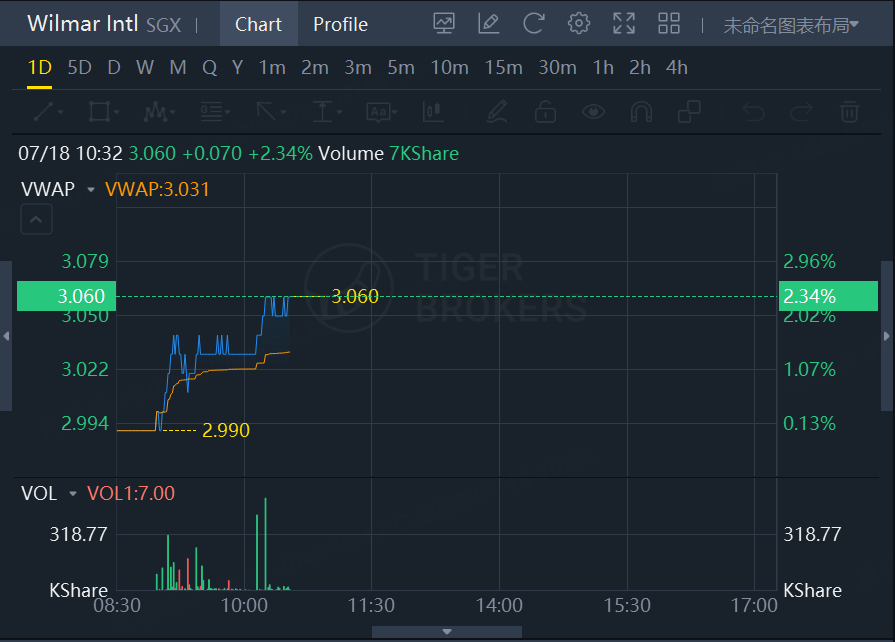Select the 3m interval
895x642 pixels.
point(358,68)
